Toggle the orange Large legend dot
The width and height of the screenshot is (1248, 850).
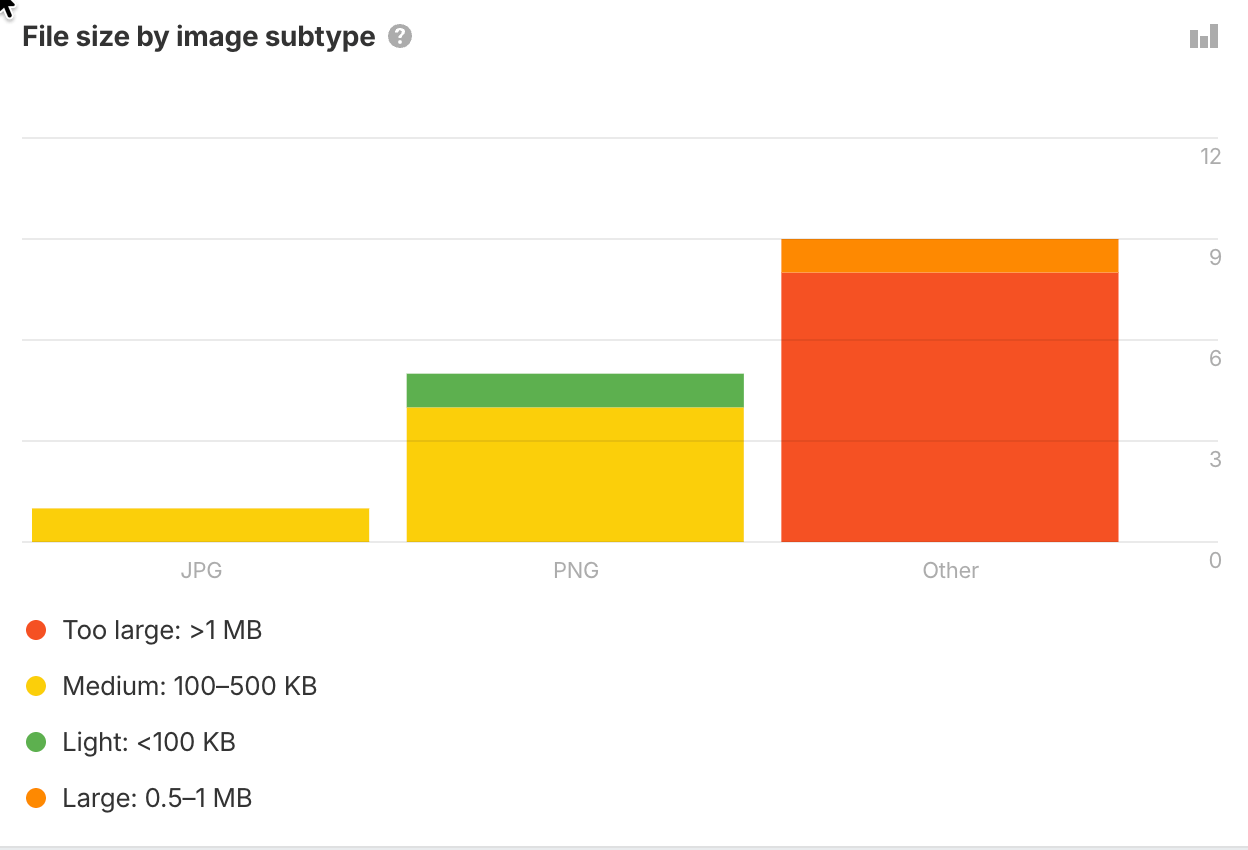pyautogui.click(x=36, y=798)
